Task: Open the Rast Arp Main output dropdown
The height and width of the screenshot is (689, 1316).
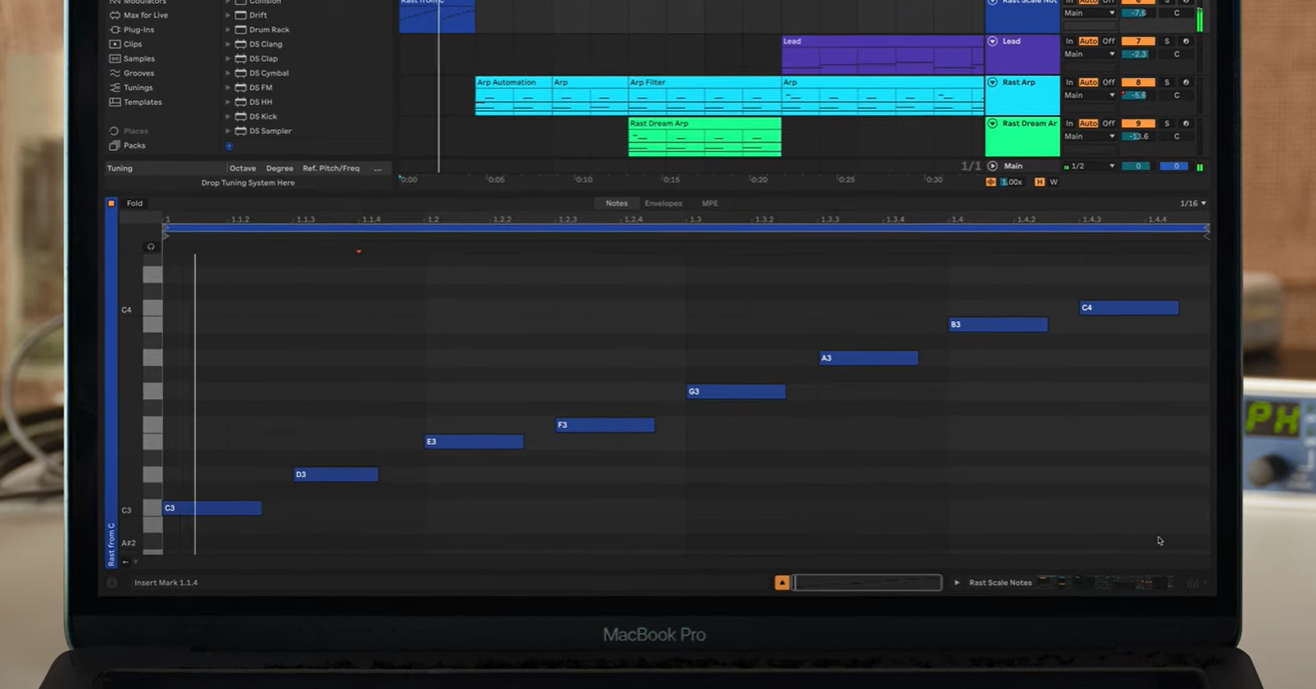Action: click(1089, 95)
